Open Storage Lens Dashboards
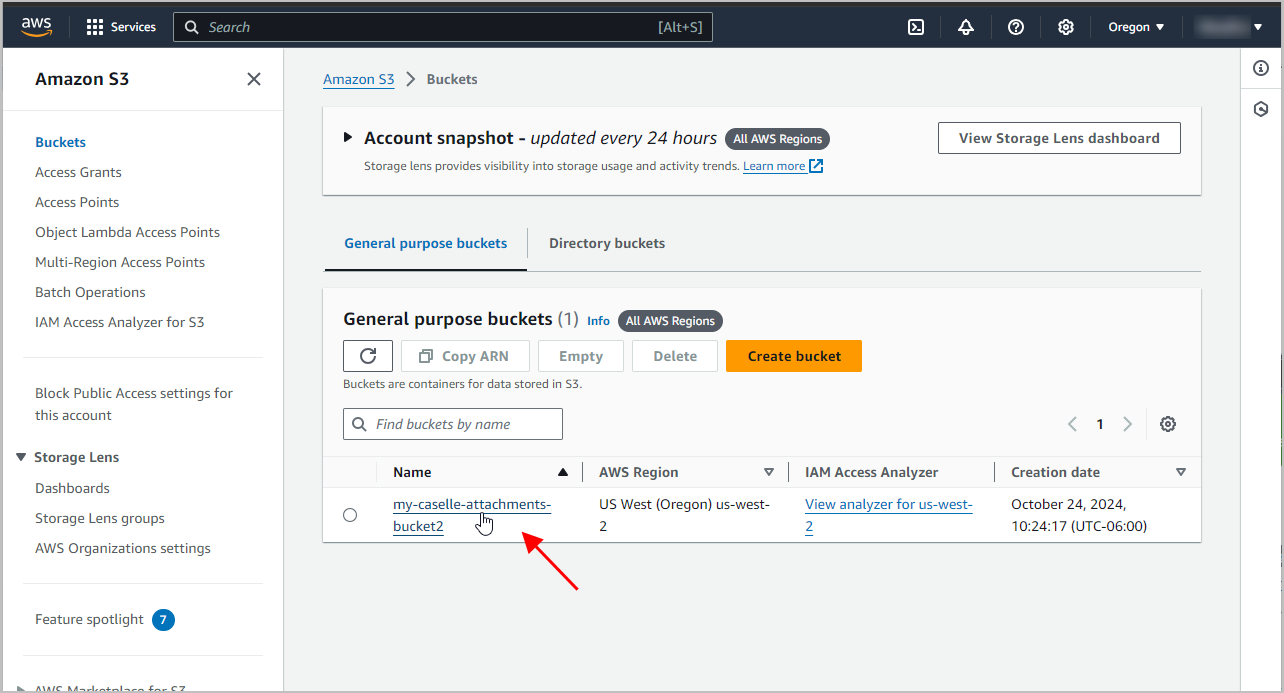1284x693 pixels. [x=72, y=488]
